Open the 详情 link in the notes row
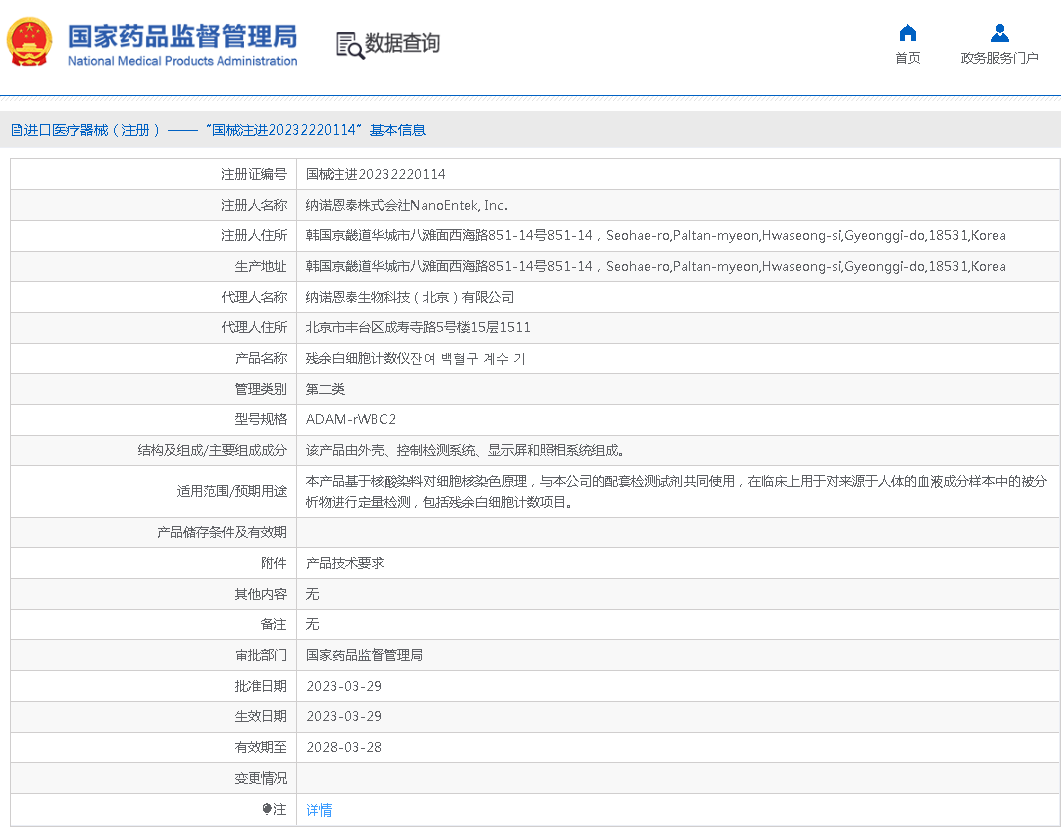Screen dimensions: 1061x832 (x=319, y=810)
